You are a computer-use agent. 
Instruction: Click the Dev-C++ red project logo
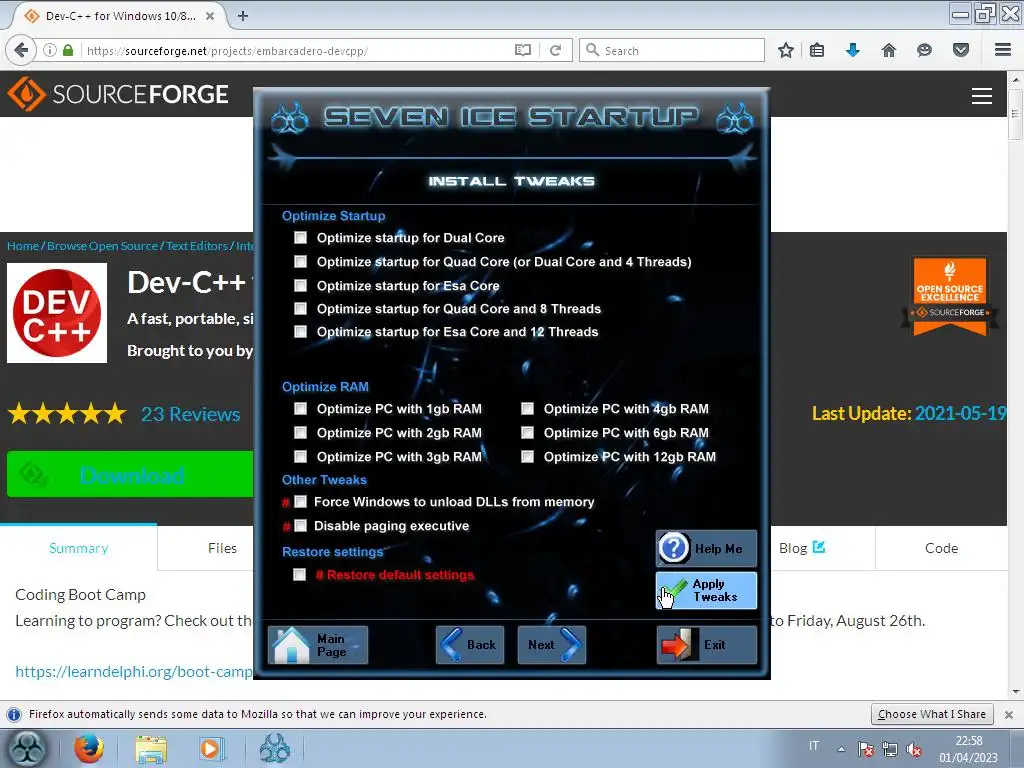[x=57, y=313]
